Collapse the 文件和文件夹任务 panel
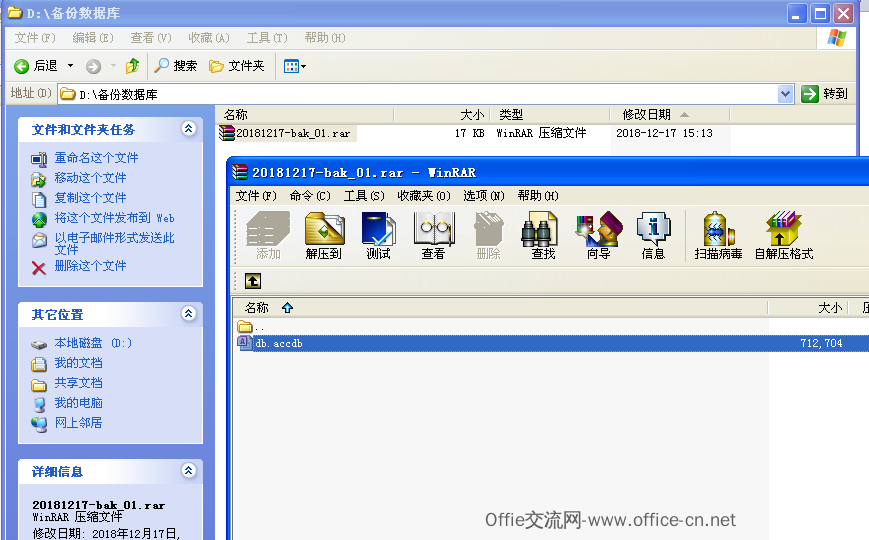 pos(188,129)
